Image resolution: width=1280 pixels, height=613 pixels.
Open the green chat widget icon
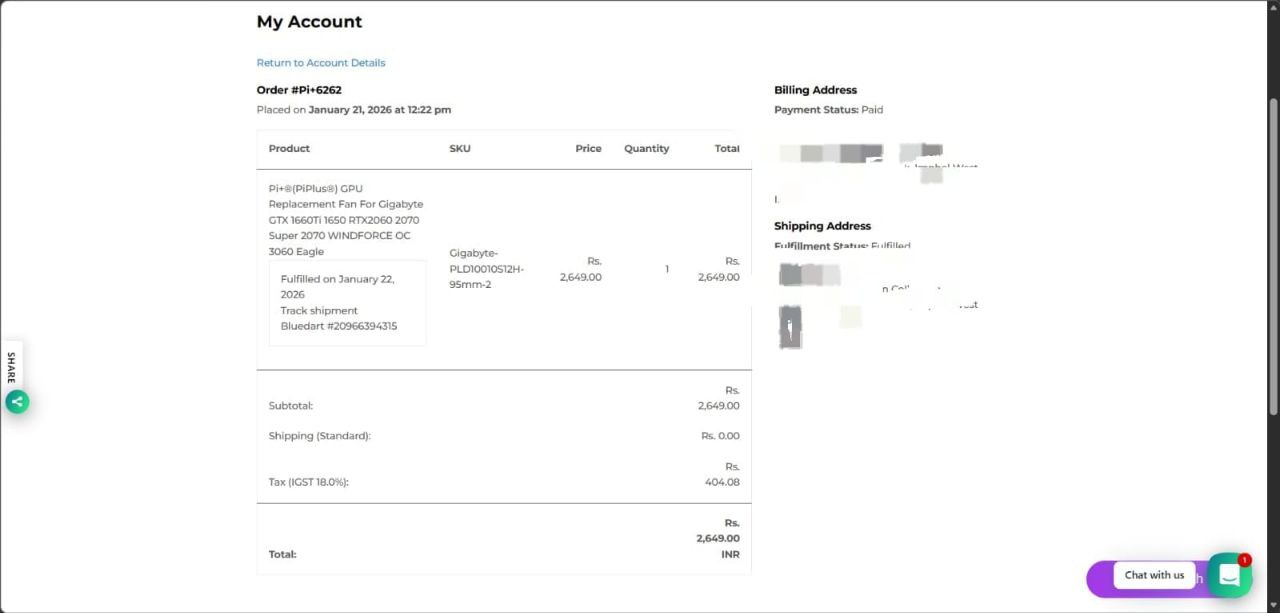pos(1229,576)
